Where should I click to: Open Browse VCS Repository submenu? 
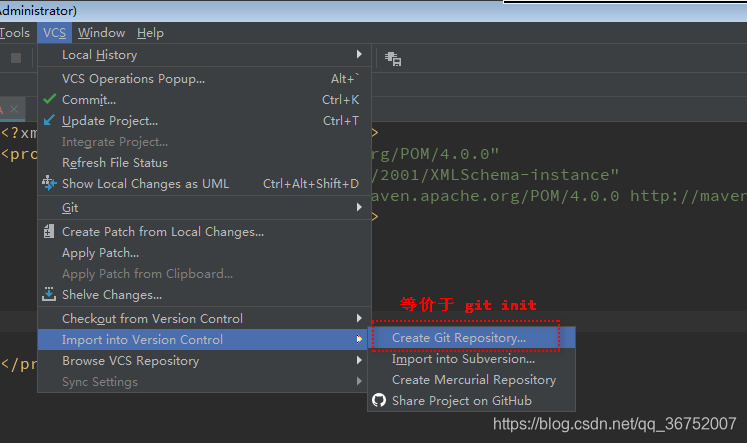[x=204, y=361]
